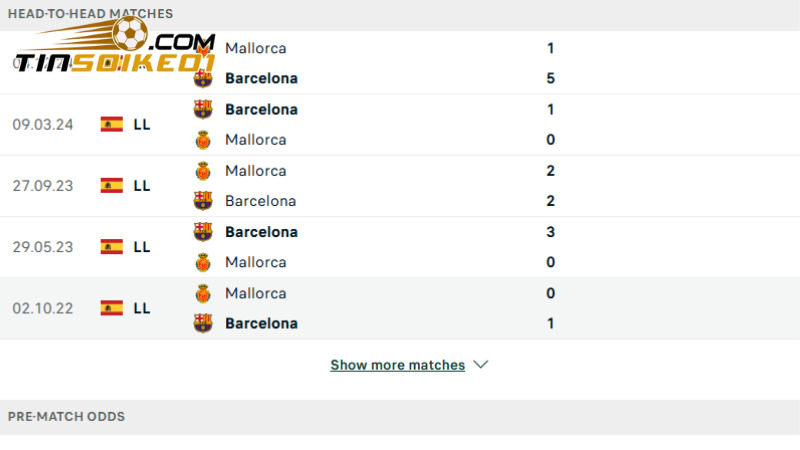The image size is (800, 450).
Task: Click Mallorca crest in 09.03.24 match
Action: pos(203,140)
